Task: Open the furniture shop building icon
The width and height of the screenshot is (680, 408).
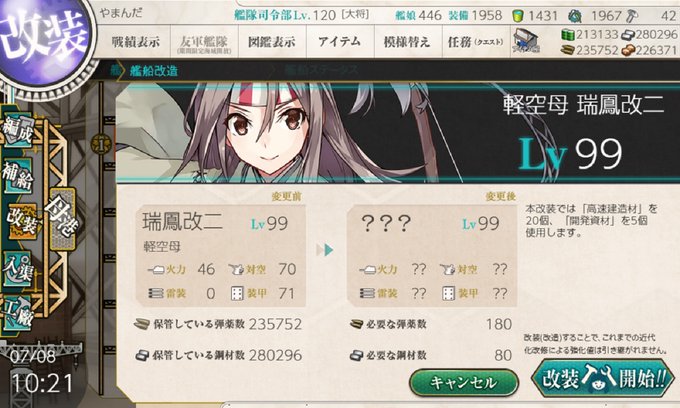Action: [526, 41]
